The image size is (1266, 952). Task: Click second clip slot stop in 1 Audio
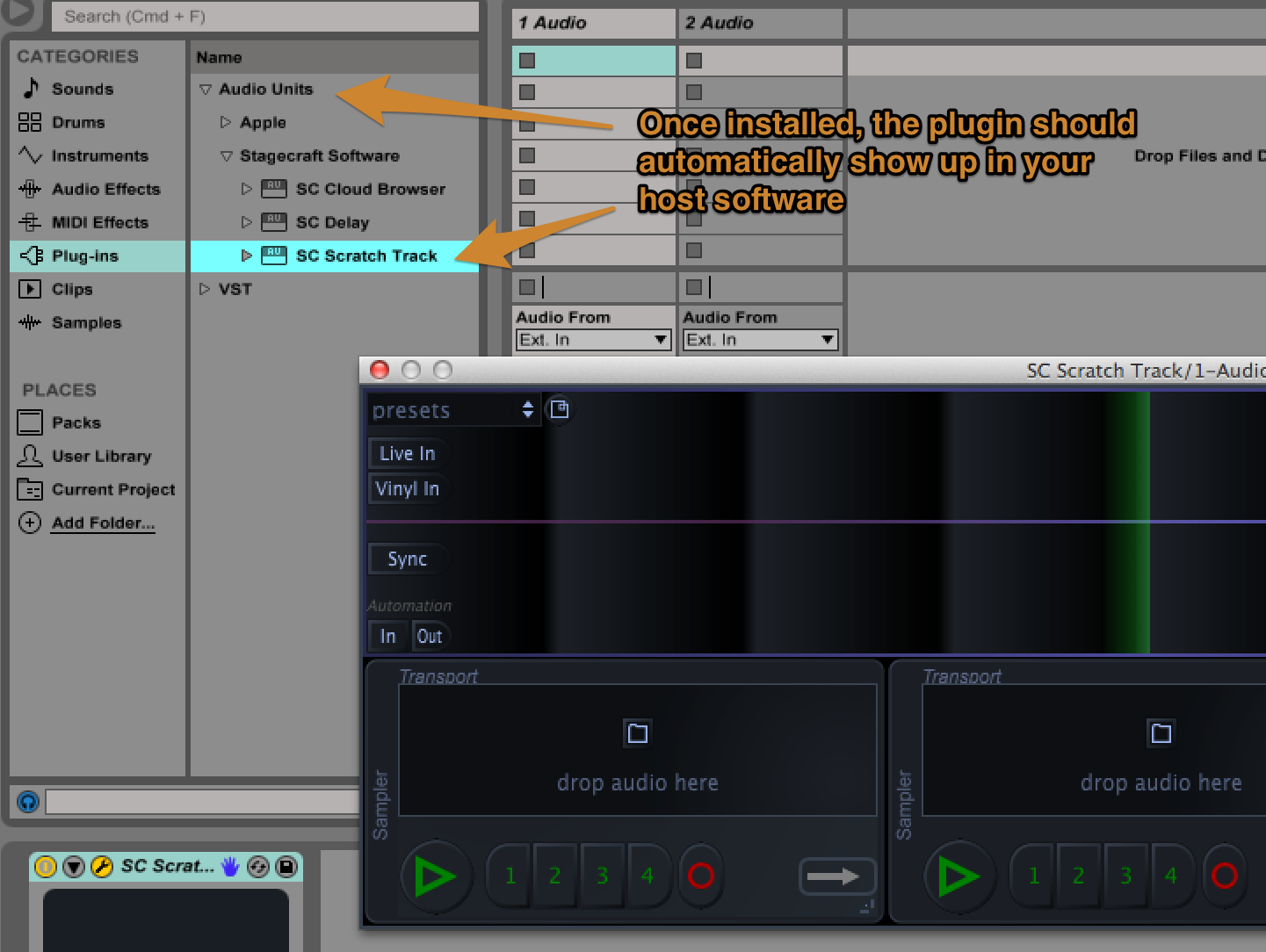coord(527,92)
